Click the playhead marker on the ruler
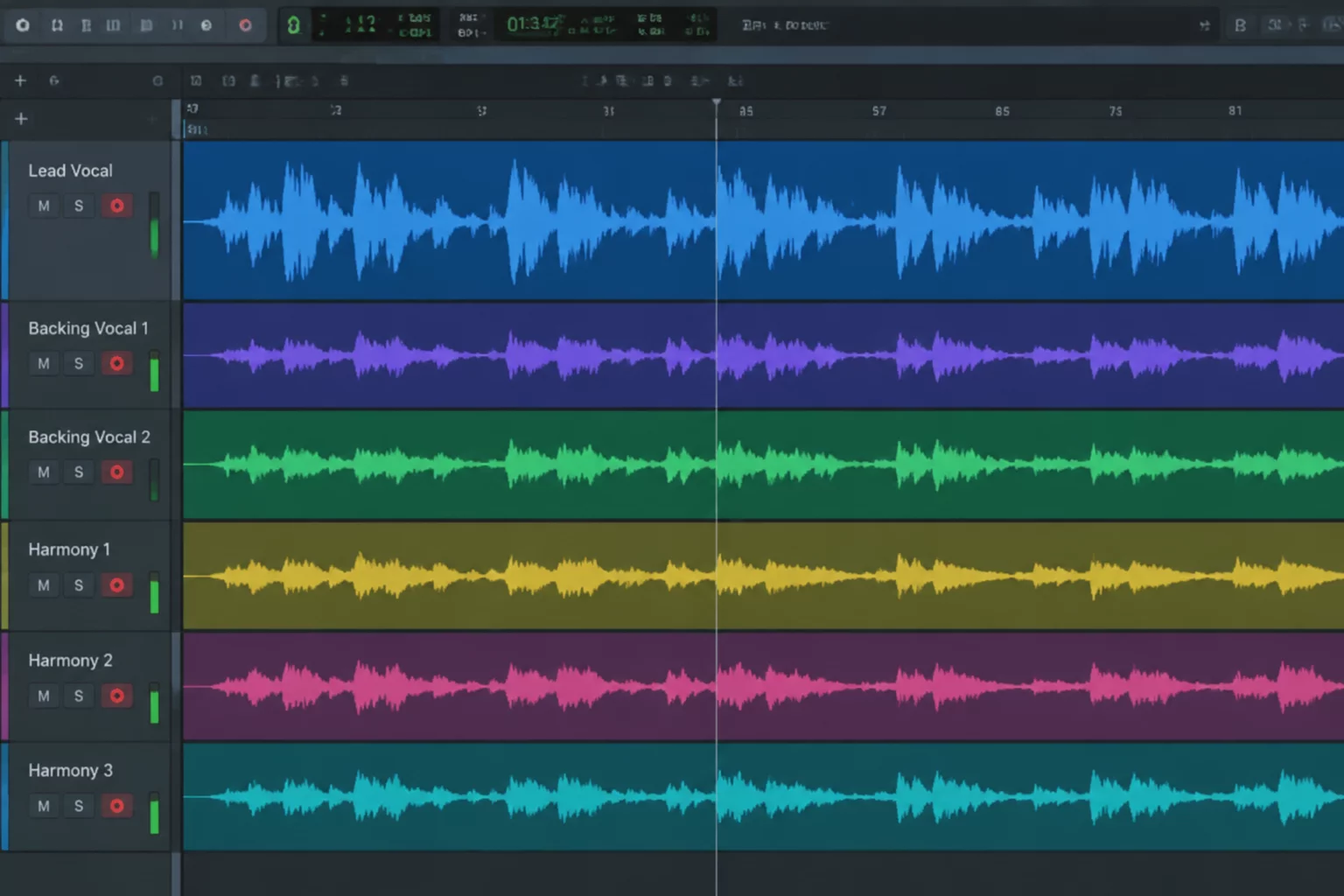The image size is (1344, 896). point(717,104)
